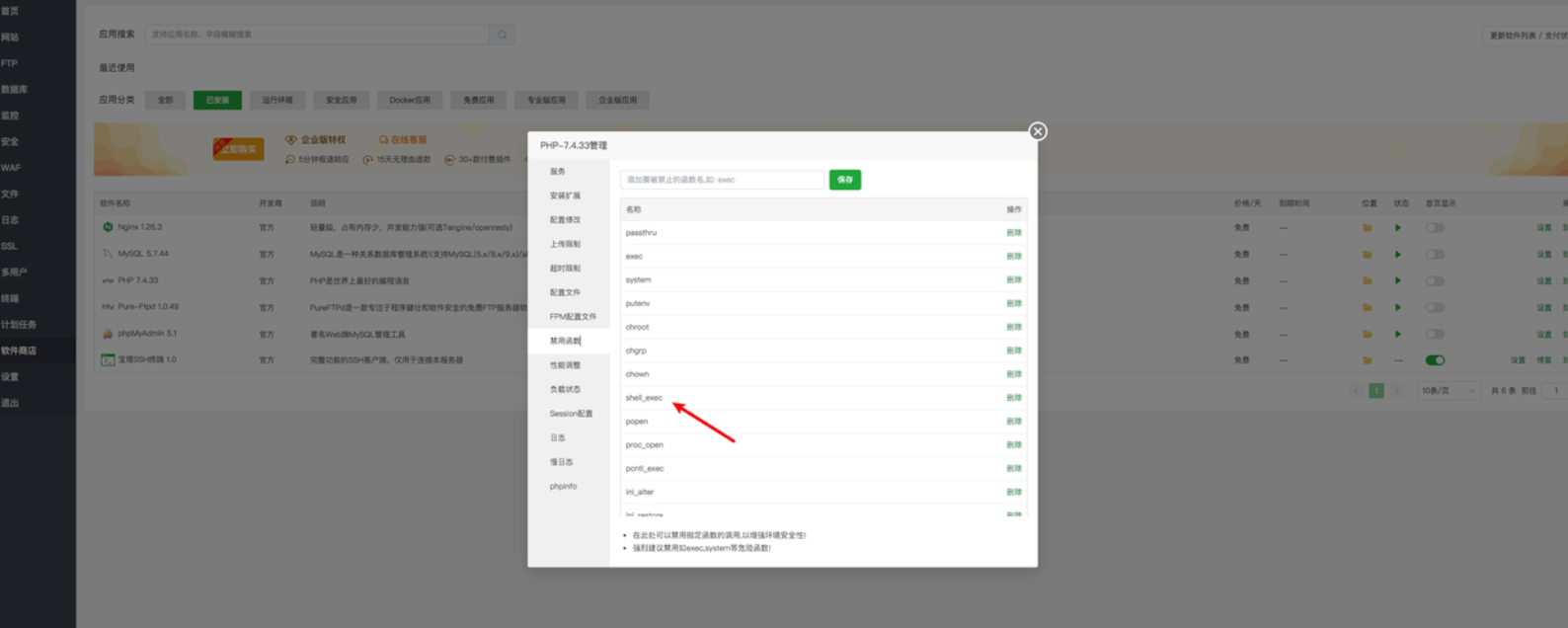Enable homepage display switch for phpMyAdmin

[1435, 334]
